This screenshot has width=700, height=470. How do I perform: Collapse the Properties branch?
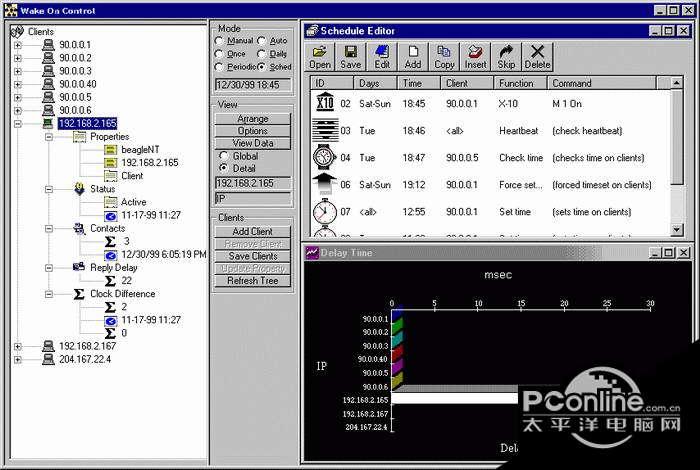(49, 137)
